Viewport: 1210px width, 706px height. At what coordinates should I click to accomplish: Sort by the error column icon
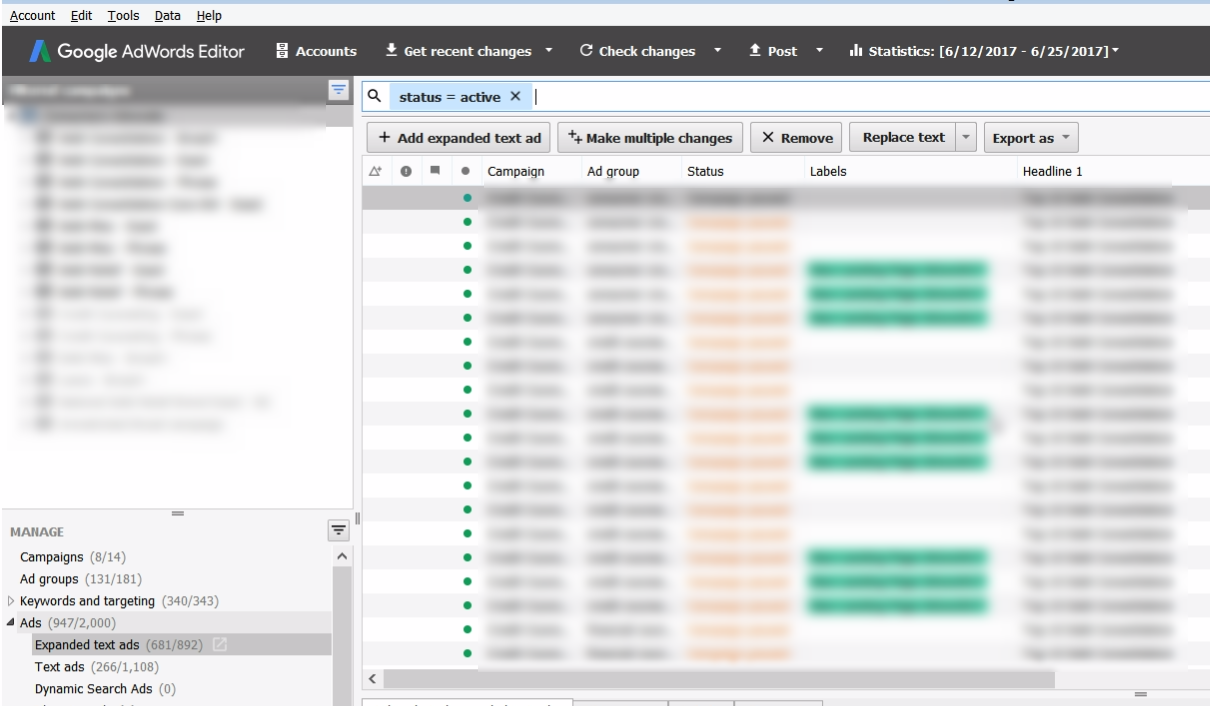[408, 172]
